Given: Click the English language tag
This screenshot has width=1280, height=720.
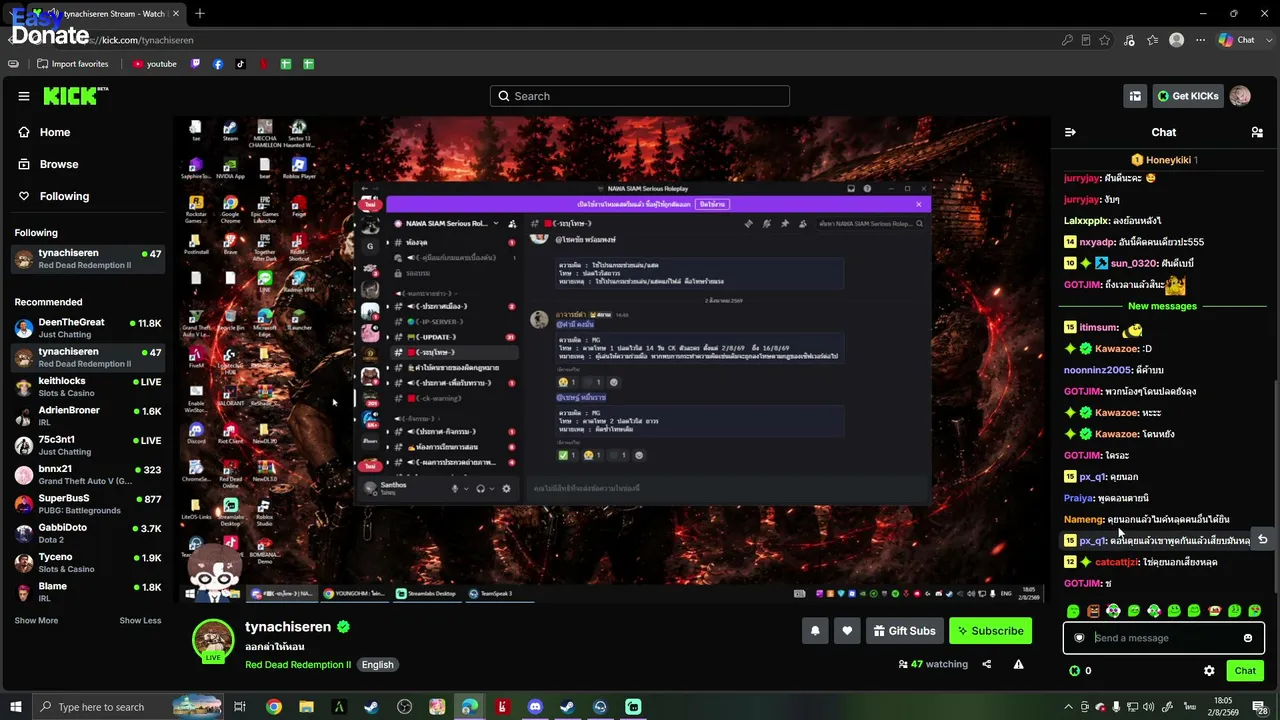Looking at the screenshot, I should click(x=378, y=665).
